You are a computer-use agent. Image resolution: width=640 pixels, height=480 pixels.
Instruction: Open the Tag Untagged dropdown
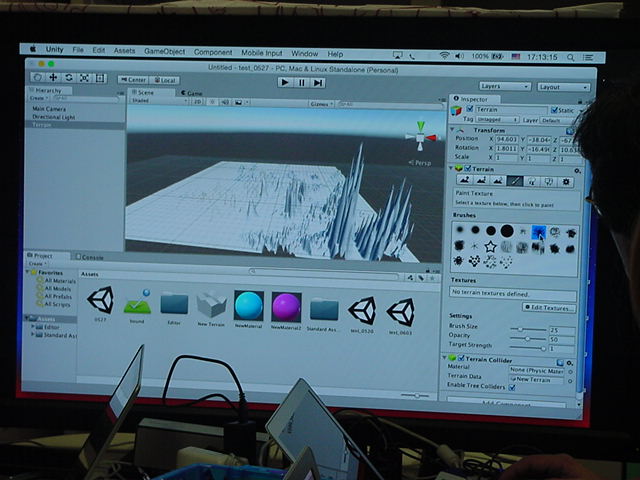coord(497,120)
